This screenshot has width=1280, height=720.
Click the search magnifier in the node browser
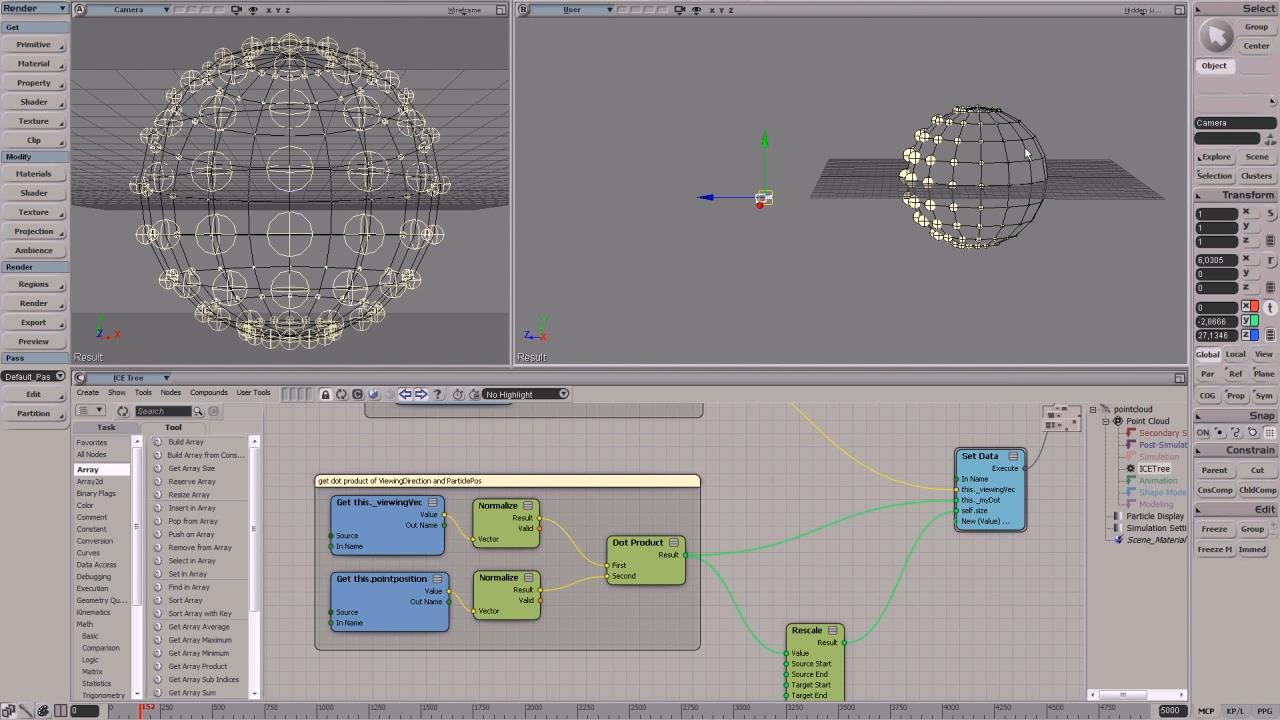[x=198, y=411]
